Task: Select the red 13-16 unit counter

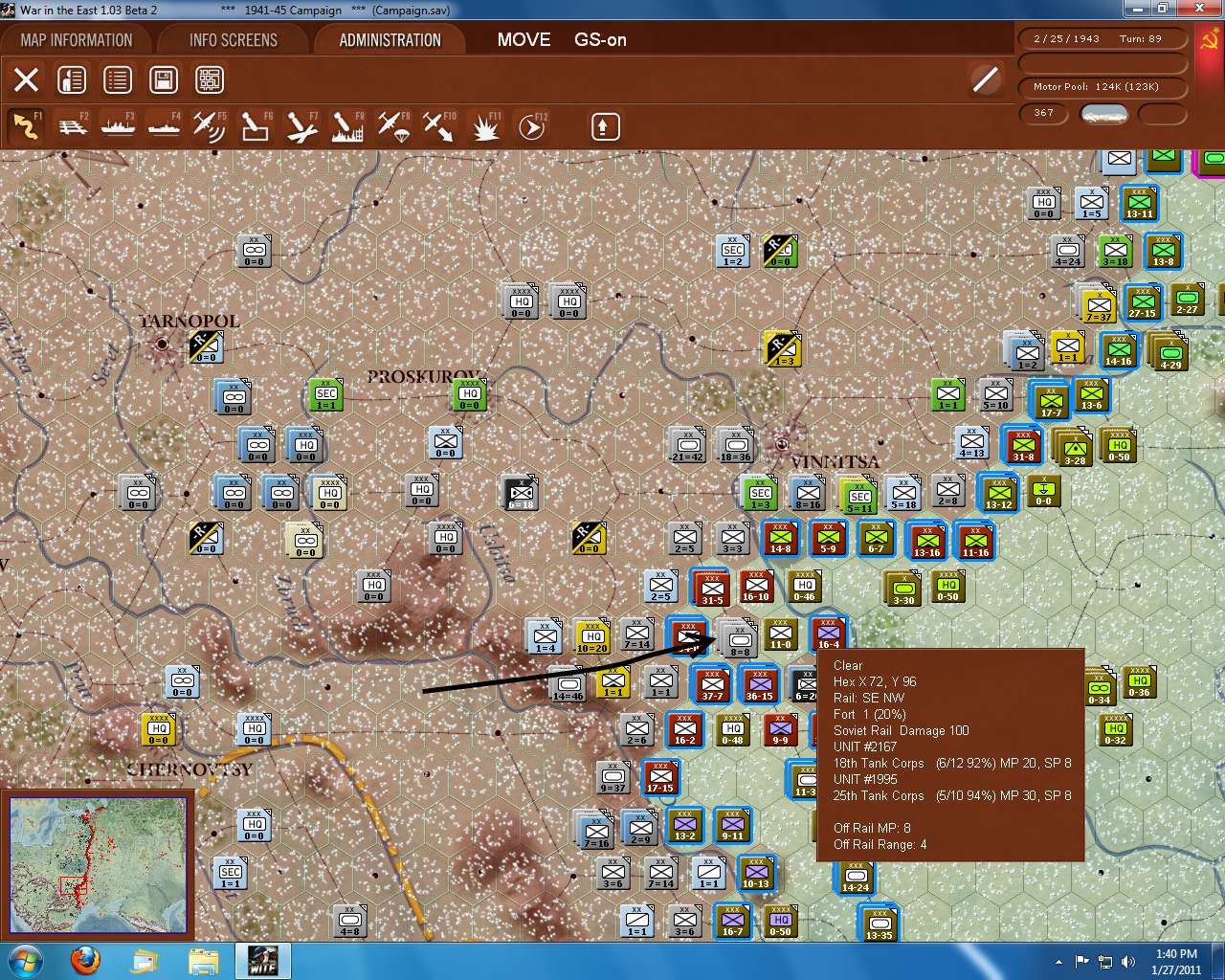Action: point(926,541)
